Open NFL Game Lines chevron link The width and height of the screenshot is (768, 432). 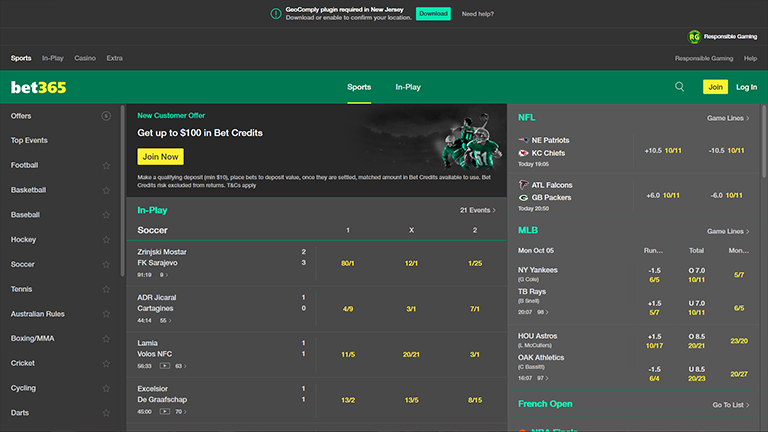[x=728, y=118]
